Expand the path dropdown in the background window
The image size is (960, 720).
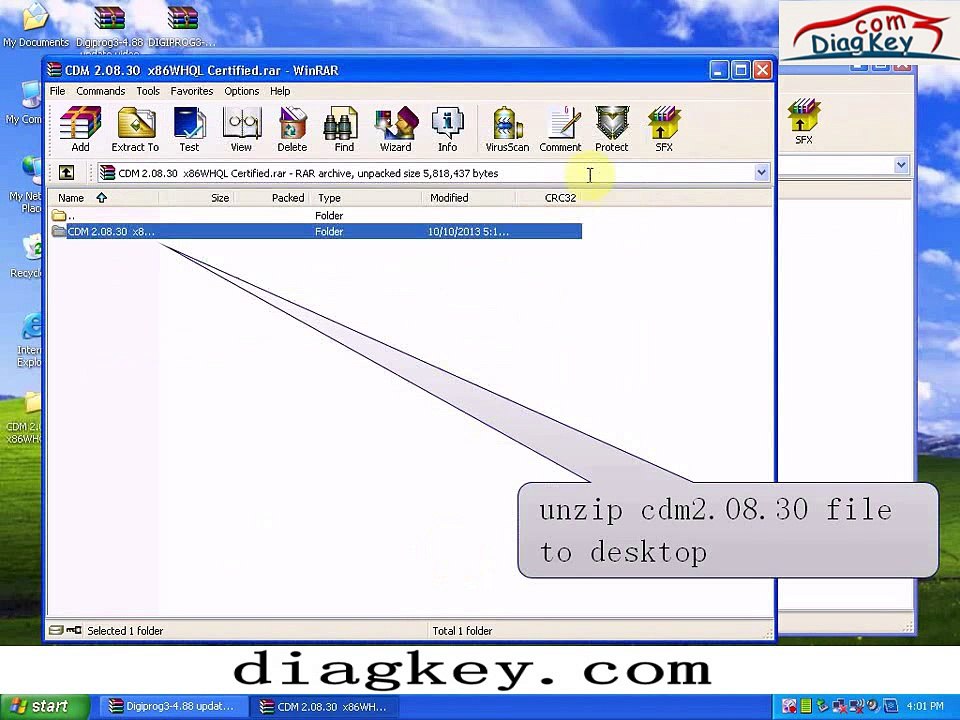[901, 164]
